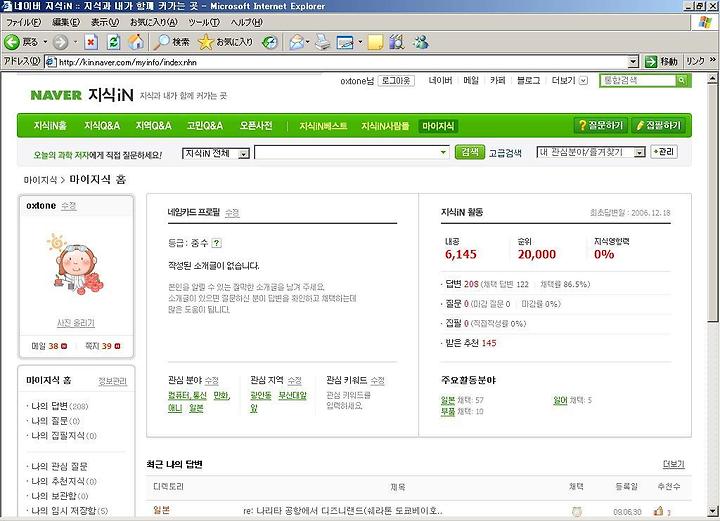
Task: Click the browser address URL field
Action: pyautogui.click(x=342, y=62)
